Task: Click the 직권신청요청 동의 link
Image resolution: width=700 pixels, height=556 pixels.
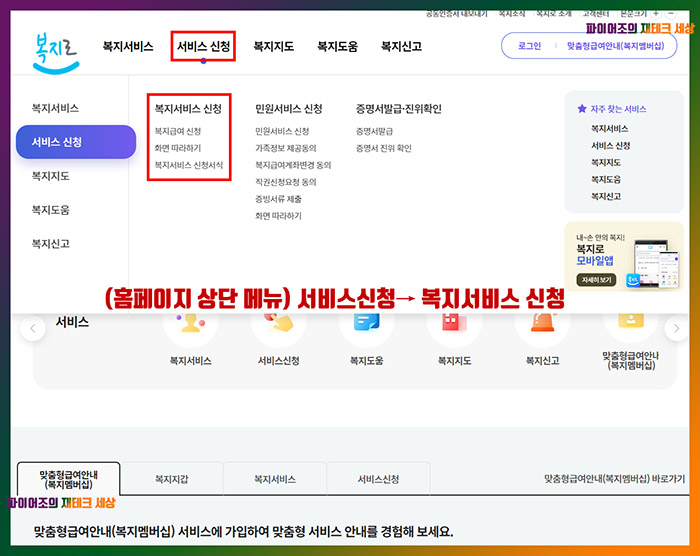Action: 286,182
